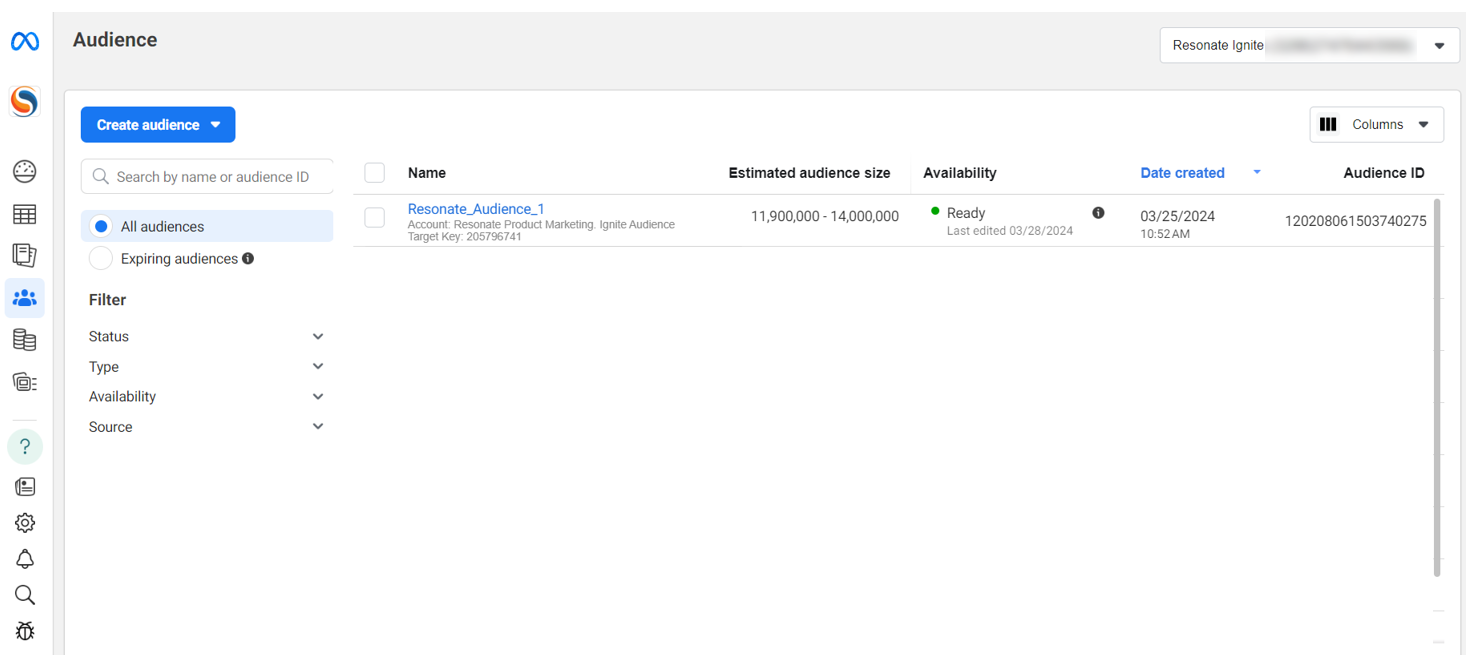Expand the Availability filter

click(x=207, y=397)
